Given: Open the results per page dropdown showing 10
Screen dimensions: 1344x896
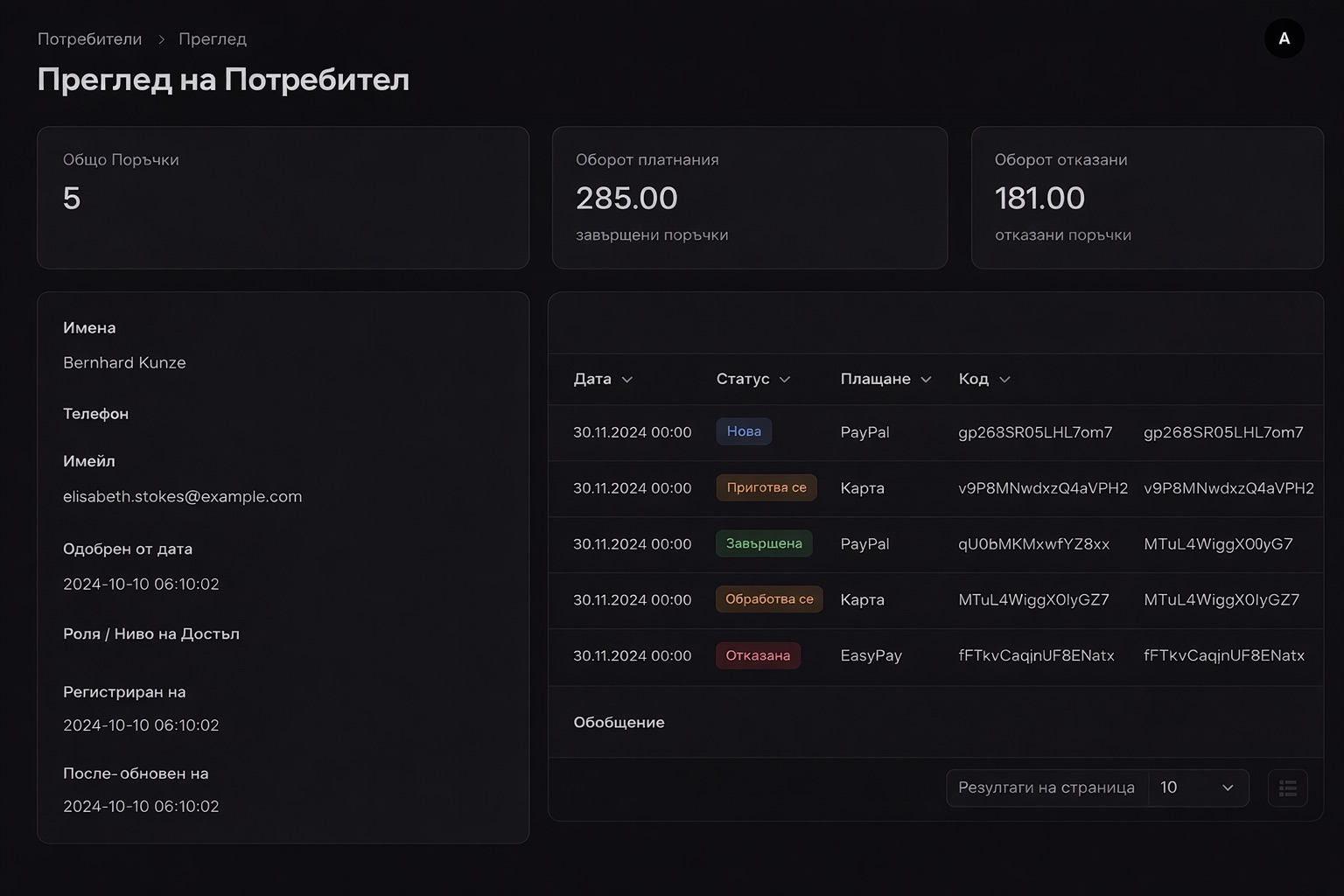Looking at the screenshot, I should pos(1197,787).
